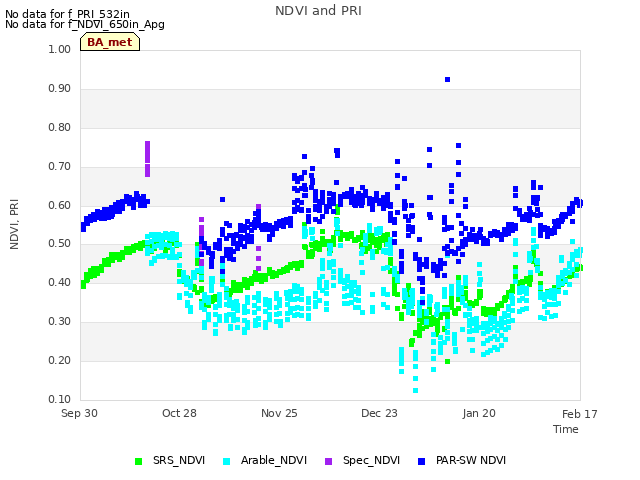Click the 0.90 y-axis tick label

tap(60, 89)
